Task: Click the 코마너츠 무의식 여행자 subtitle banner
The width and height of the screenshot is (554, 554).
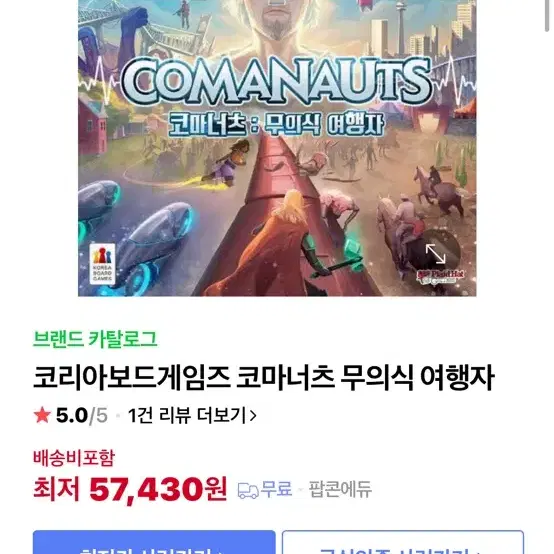Action: tap(276, 124)
